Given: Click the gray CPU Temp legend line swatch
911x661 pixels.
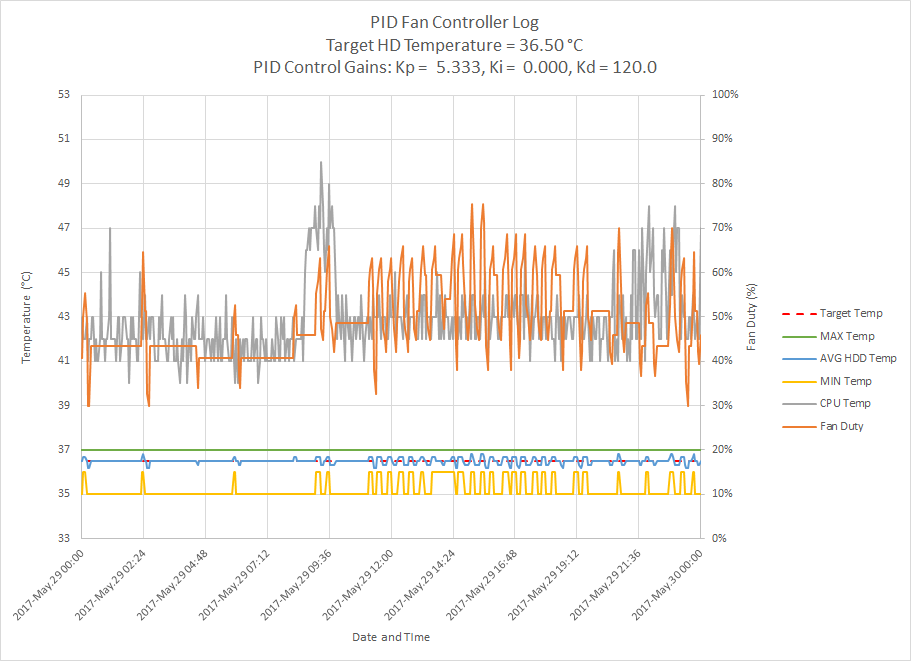Looking at the screenshot, I should click(x=799, y=404).
